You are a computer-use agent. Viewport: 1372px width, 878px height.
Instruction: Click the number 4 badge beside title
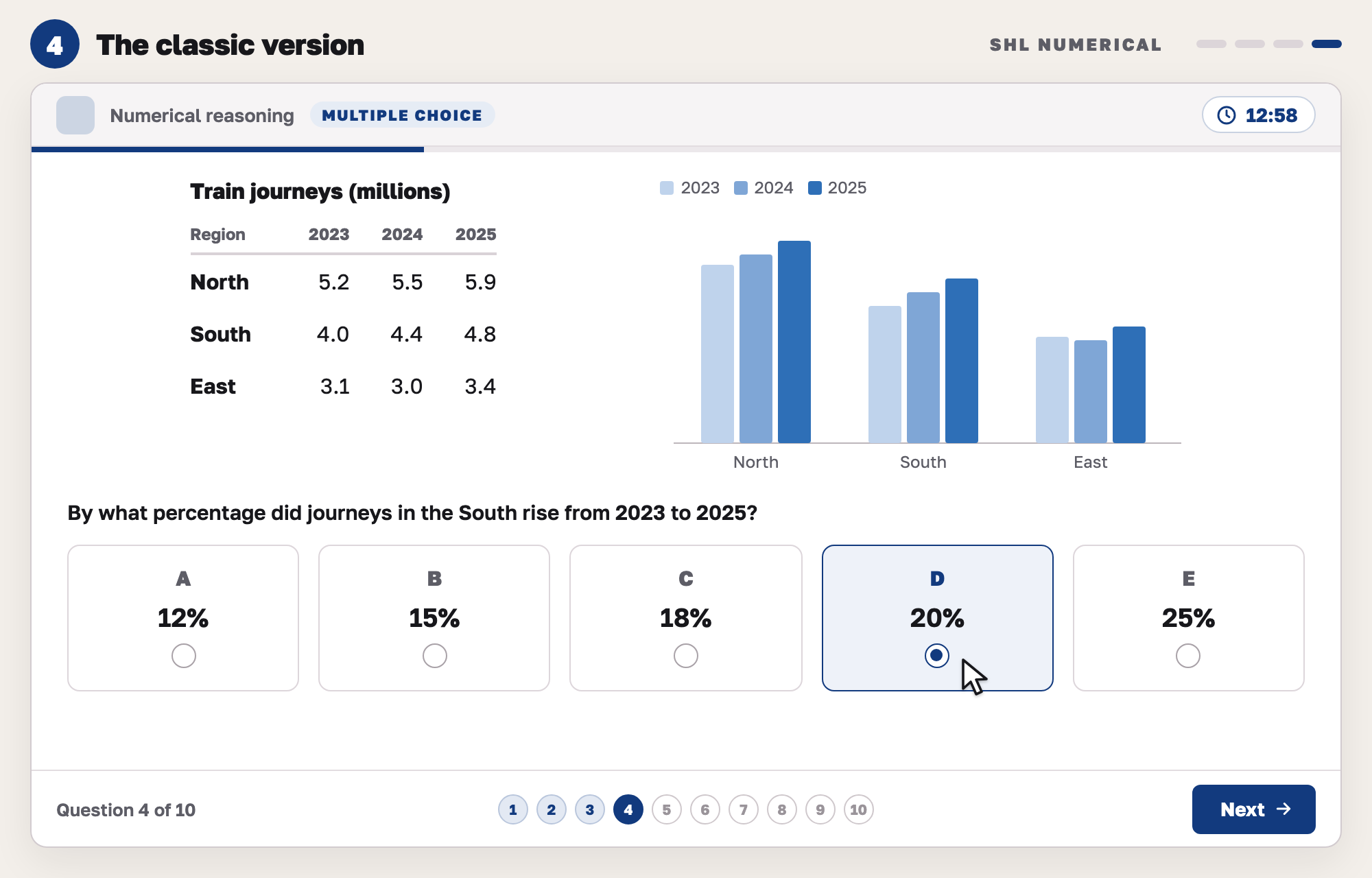(55, 45)
